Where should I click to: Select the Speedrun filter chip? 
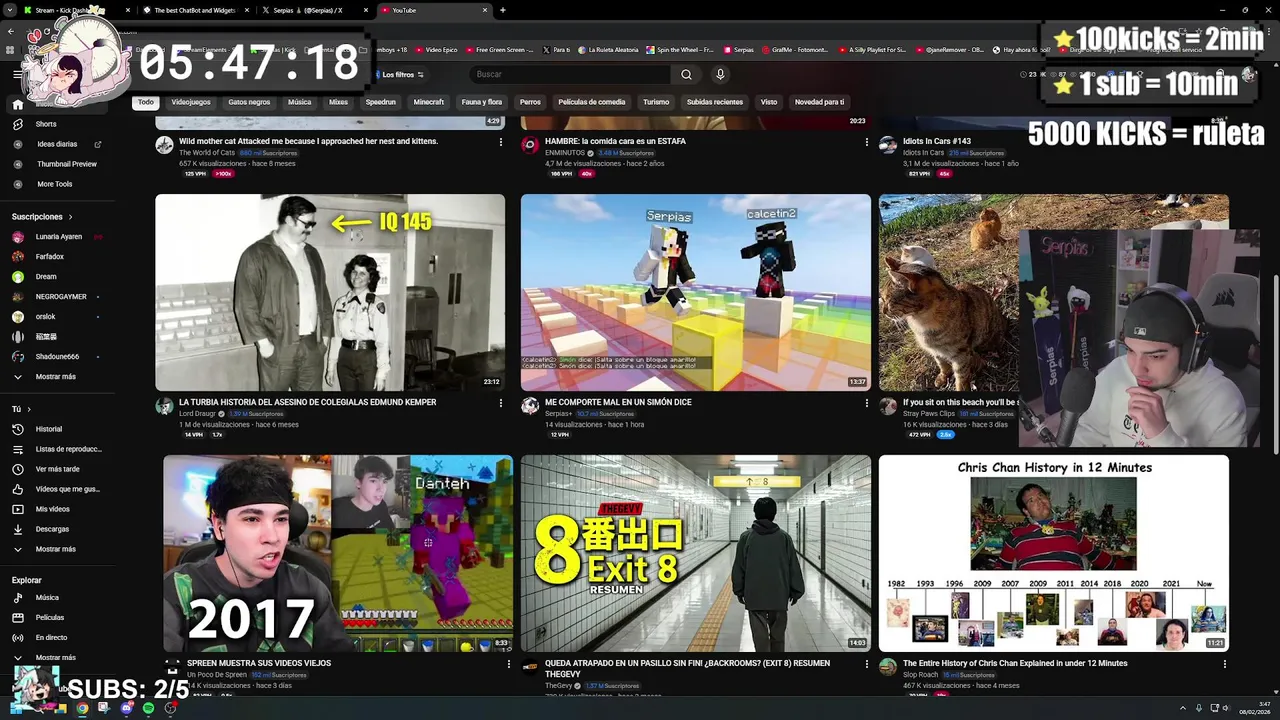point(381,102)
